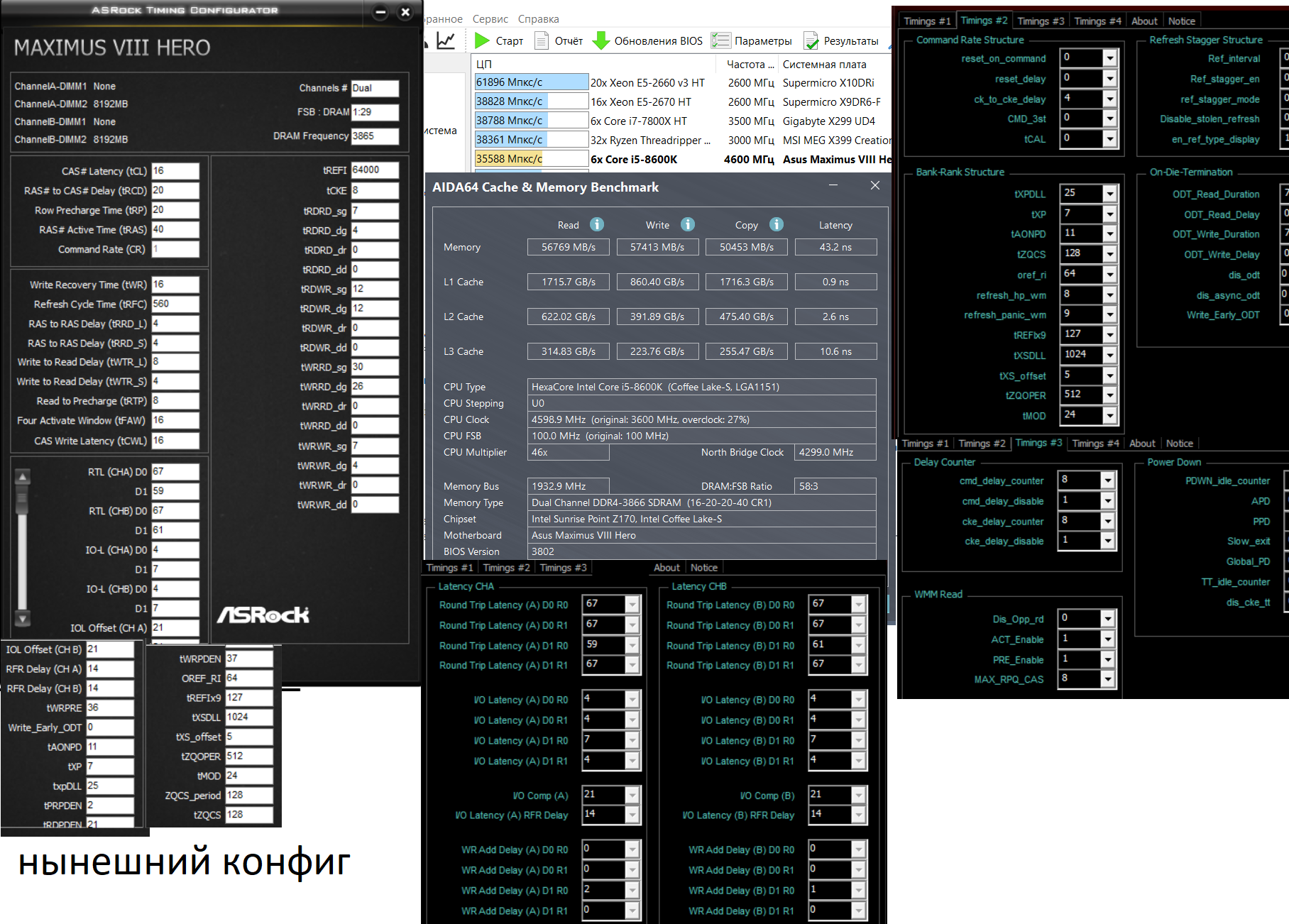Open the cmd_delay_counter dropdown
1289x924 pixels.
pos(1107,480)
